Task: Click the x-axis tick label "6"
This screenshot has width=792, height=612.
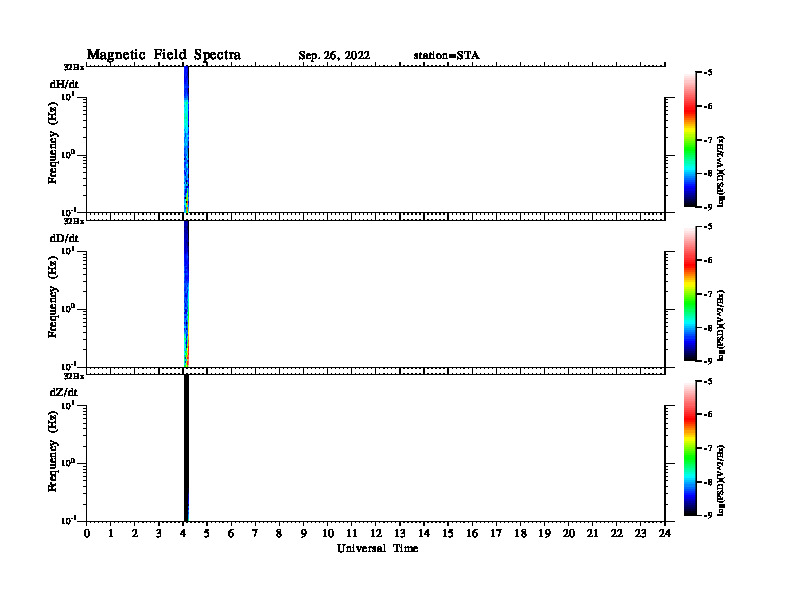Action: [x=231, y=534]
